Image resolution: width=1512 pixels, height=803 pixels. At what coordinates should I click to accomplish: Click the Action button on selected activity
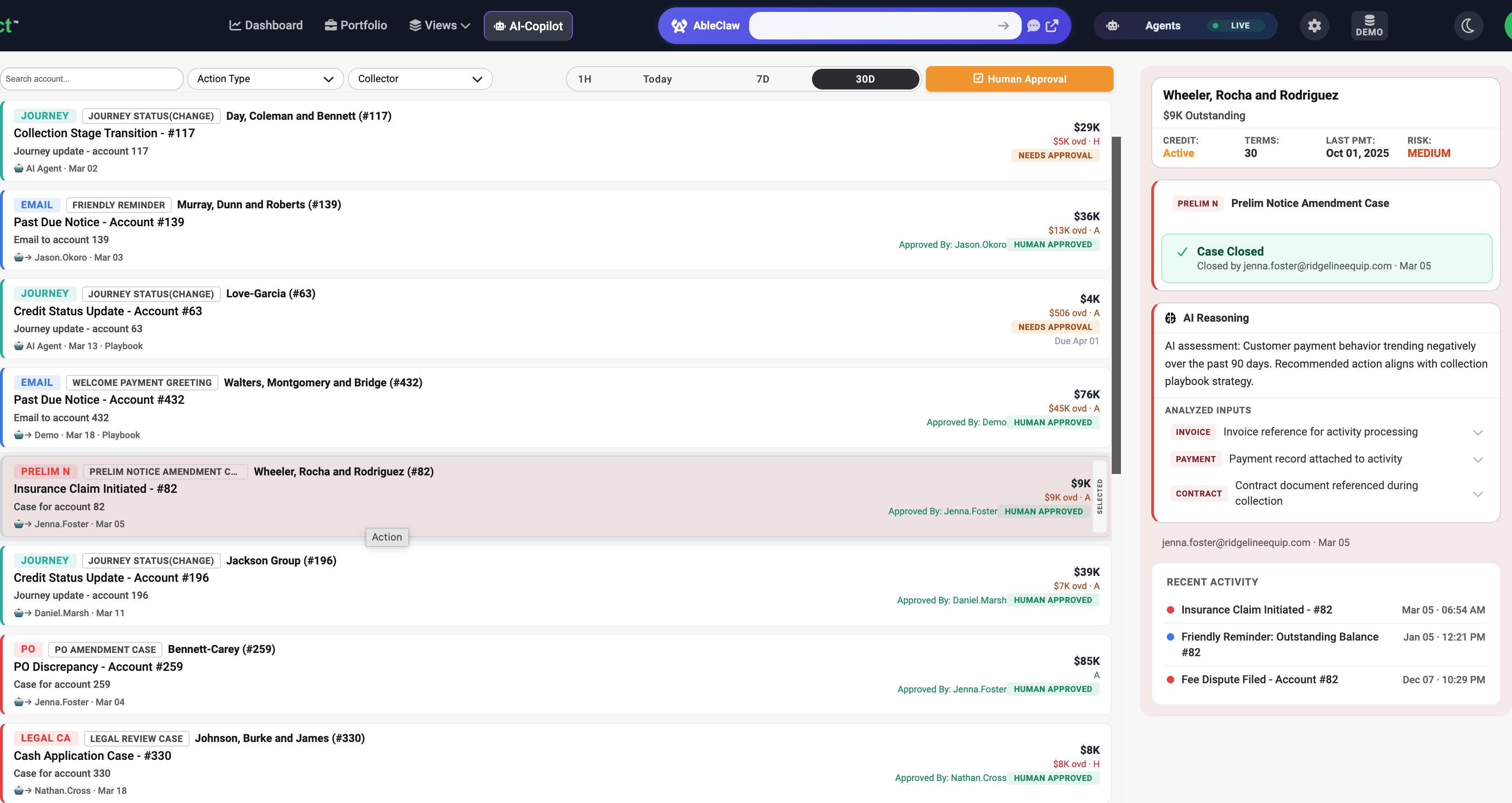point(386,537)
